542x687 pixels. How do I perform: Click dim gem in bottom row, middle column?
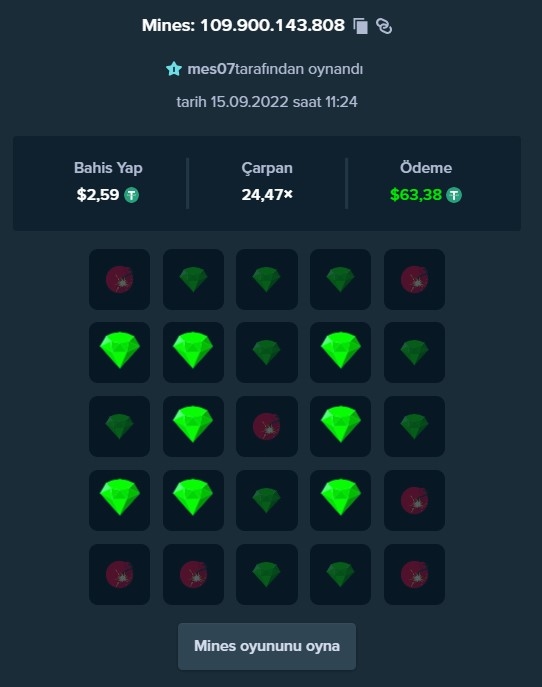pyautogui.click(x=267, y=574)
